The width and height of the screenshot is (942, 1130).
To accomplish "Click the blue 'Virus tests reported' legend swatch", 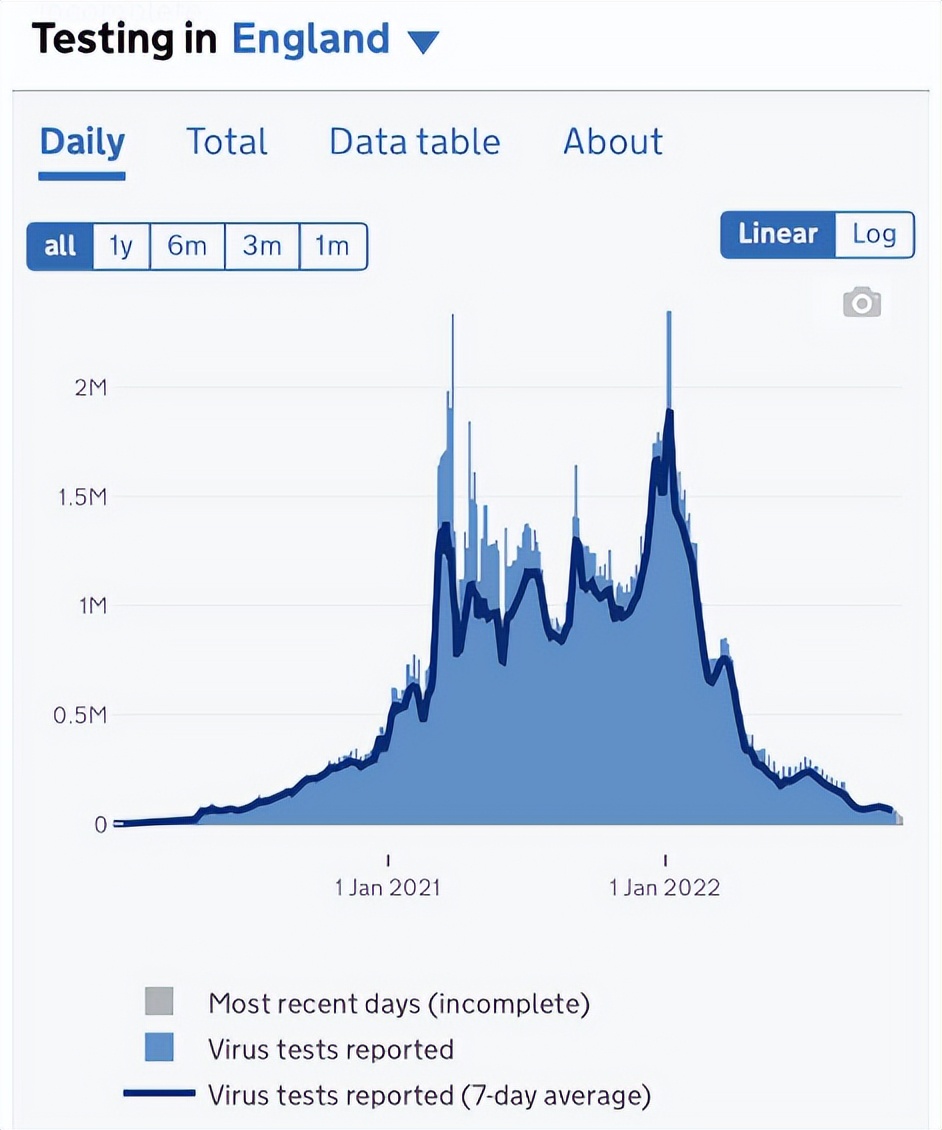I will (159, 1048).
